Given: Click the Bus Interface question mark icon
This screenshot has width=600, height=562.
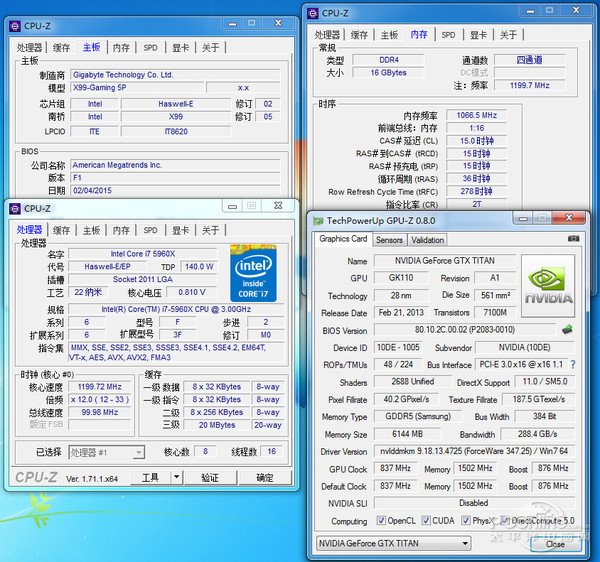Looking at the screenshot, I should click(572, 365).
